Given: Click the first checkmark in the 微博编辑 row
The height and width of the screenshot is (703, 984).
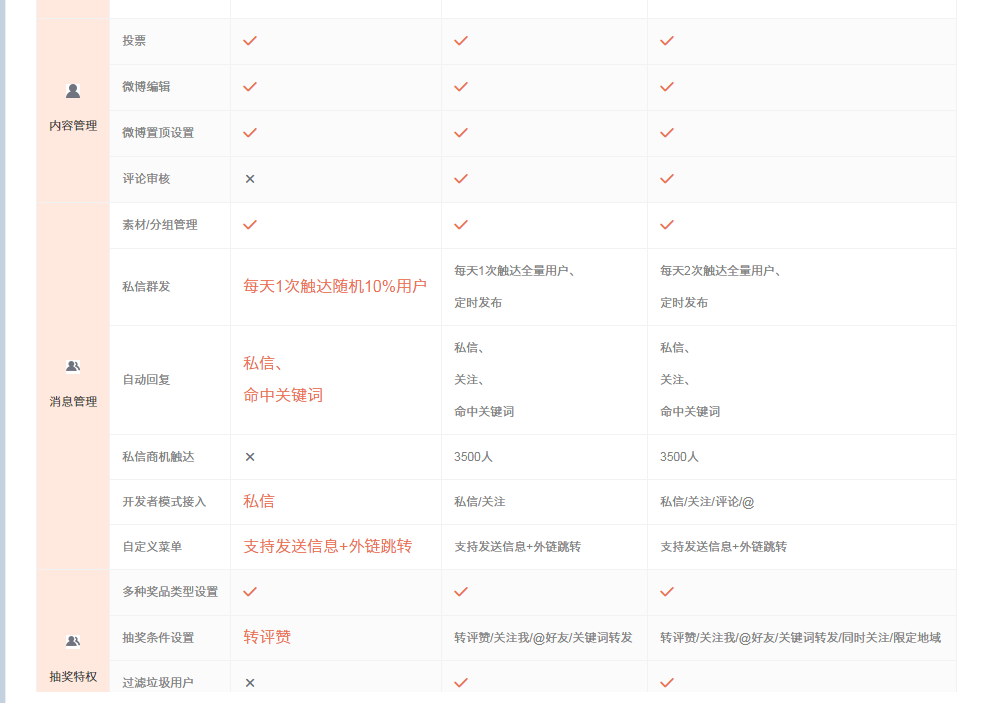Looking at the screenshot, I should [250, 87].
